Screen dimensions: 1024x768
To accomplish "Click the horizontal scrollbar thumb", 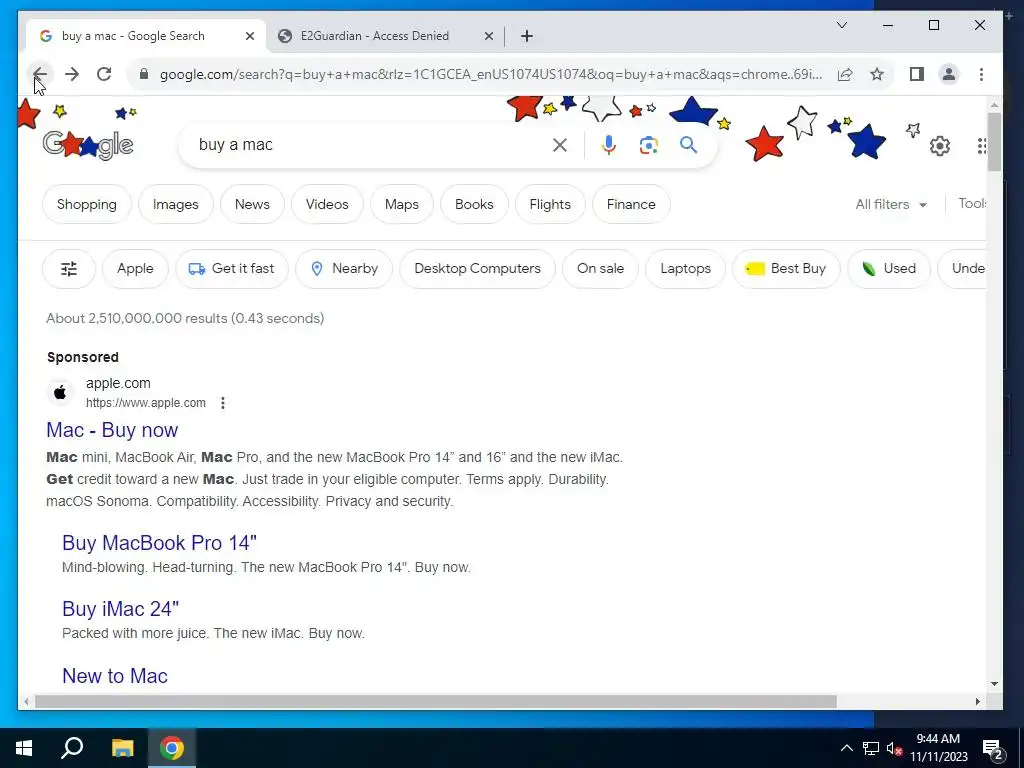I will coord(436,701).
